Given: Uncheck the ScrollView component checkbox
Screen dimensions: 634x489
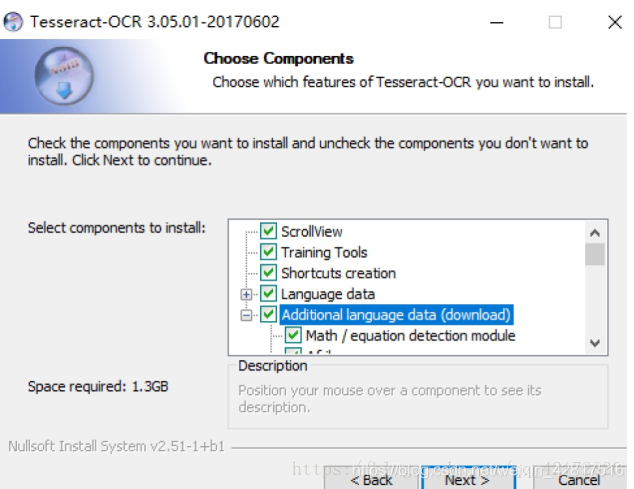Looking at the screenshot, I should click(x=268, y=231).
